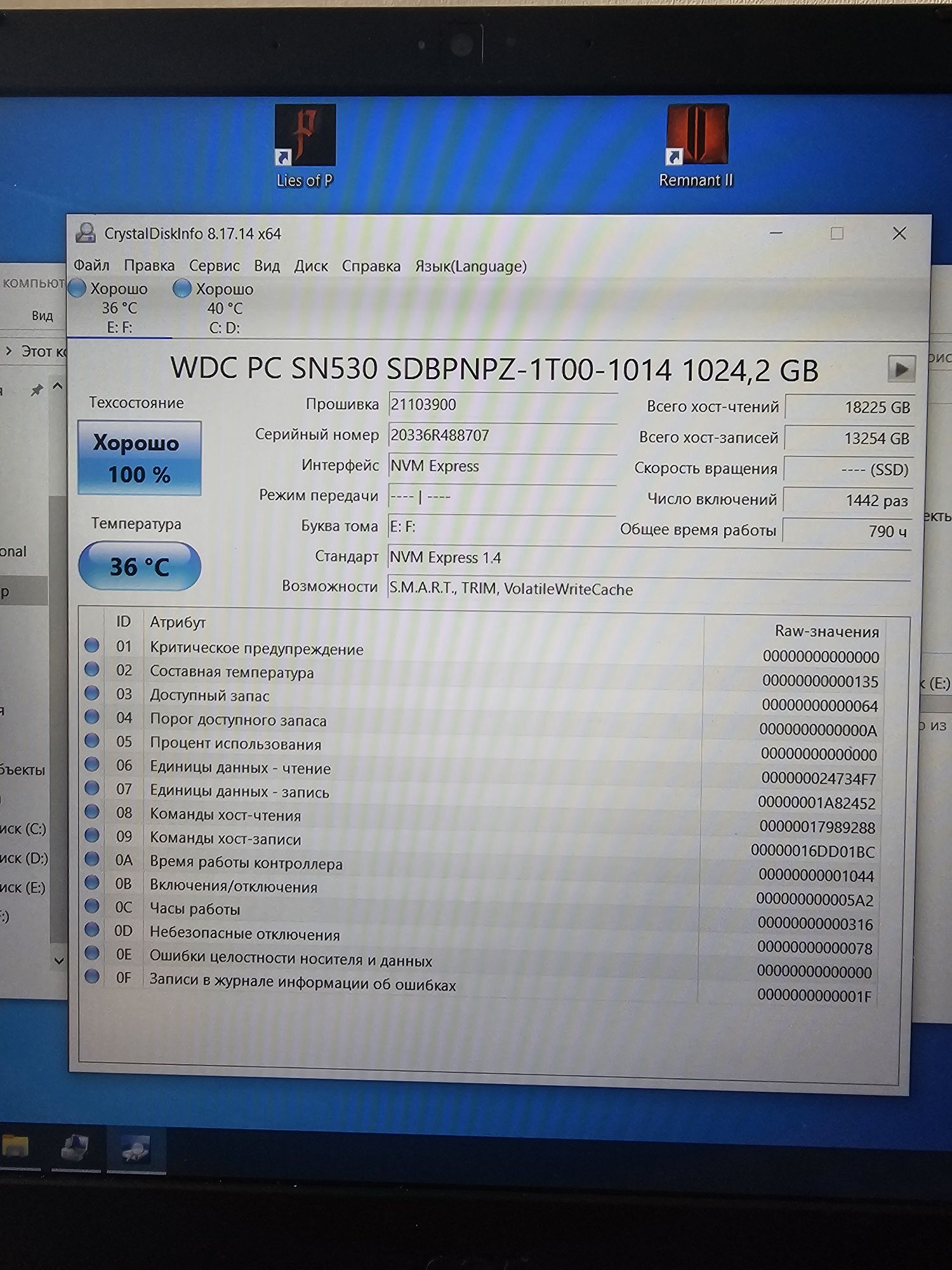Click total host writes value 13254 GB

(x=849, y=438)
